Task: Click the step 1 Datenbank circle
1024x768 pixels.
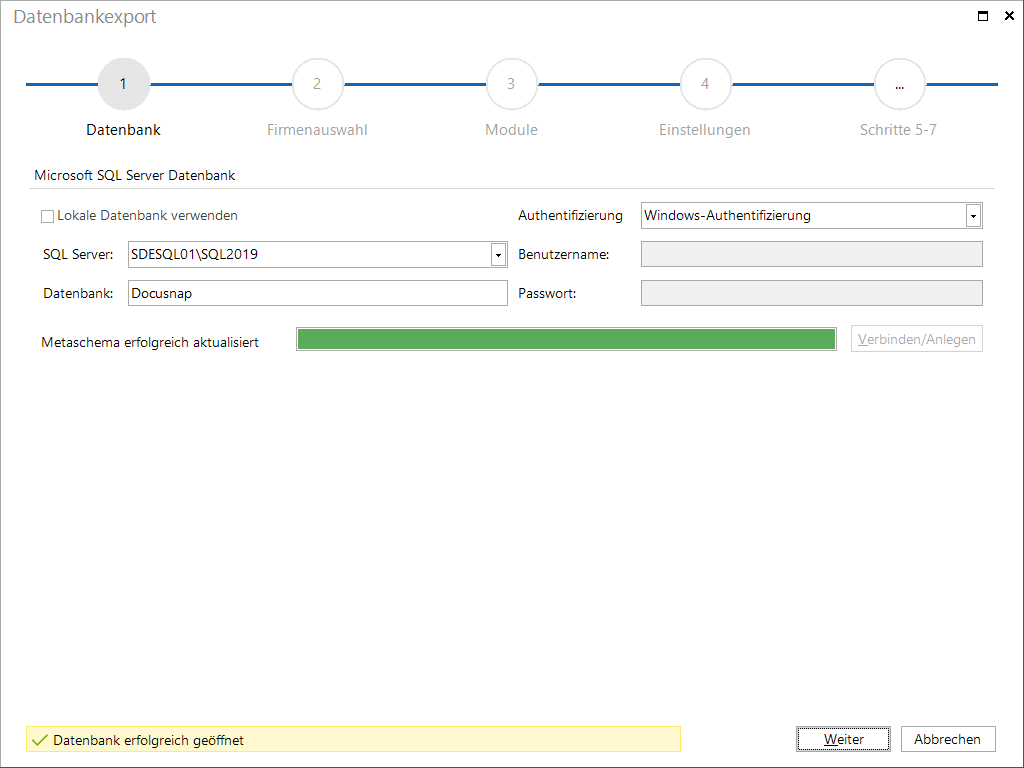Action: click(123, 84)
